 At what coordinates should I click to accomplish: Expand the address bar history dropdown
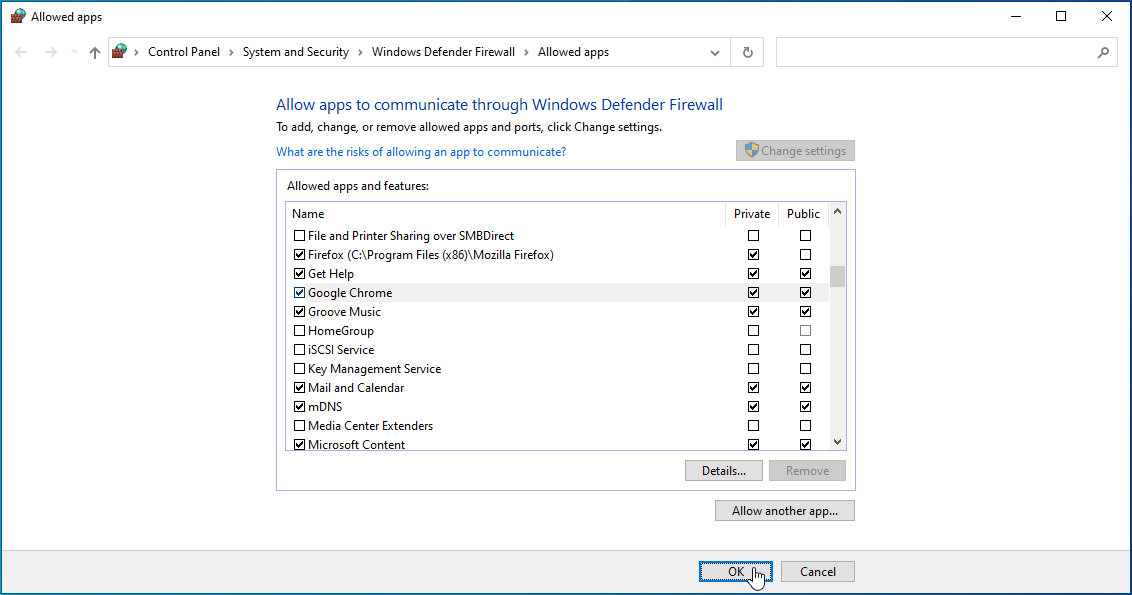pos(715,53)
